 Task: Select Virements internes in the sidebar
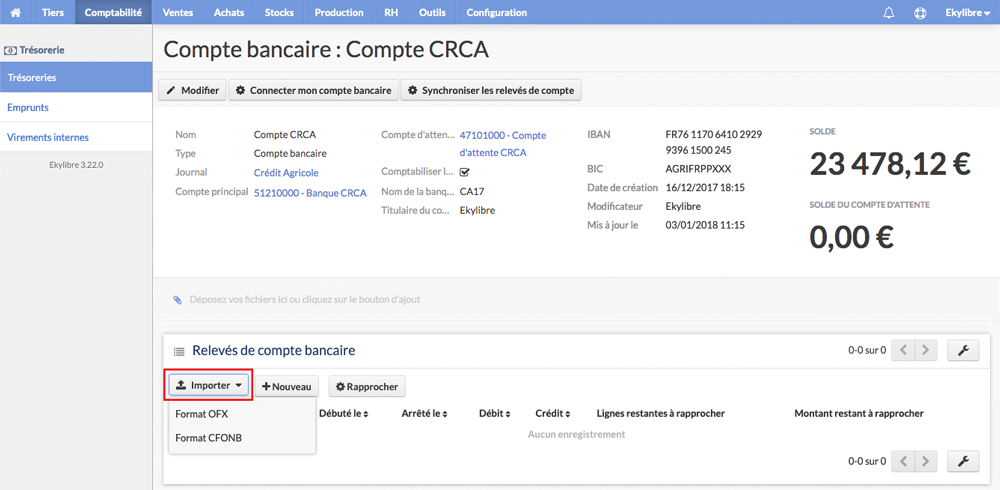click(76, 137)
